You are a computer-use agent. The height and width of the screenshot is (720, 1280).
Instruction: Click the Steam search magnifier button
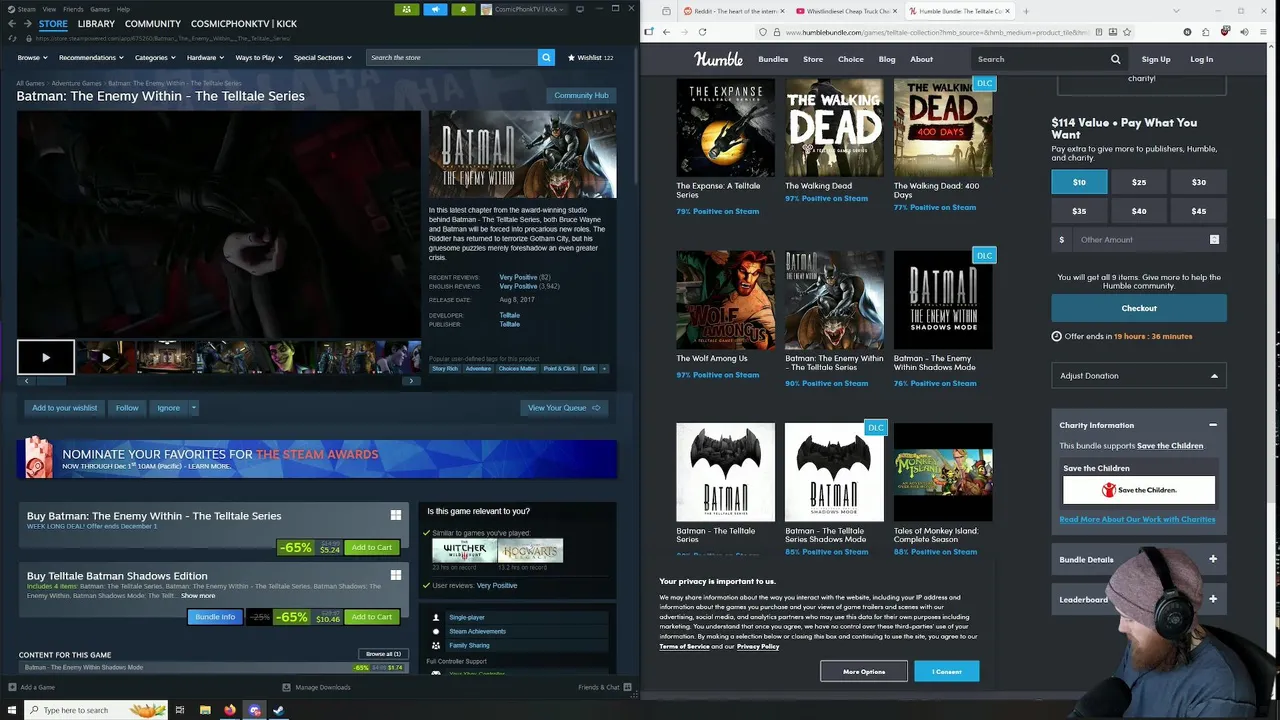(x=546, y=57)
